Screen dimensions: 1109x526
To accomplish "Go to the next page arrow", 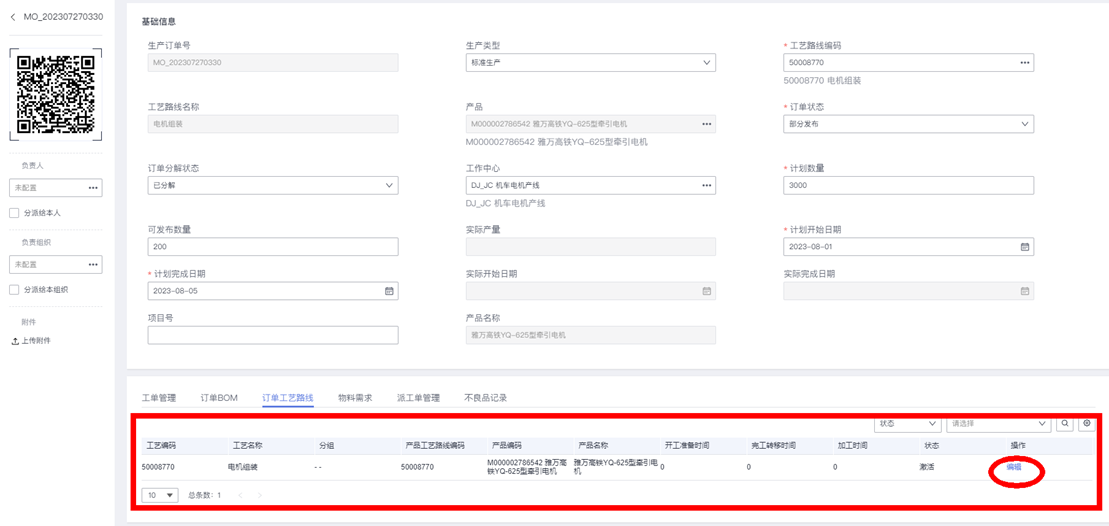I will [x=260, y=495].
